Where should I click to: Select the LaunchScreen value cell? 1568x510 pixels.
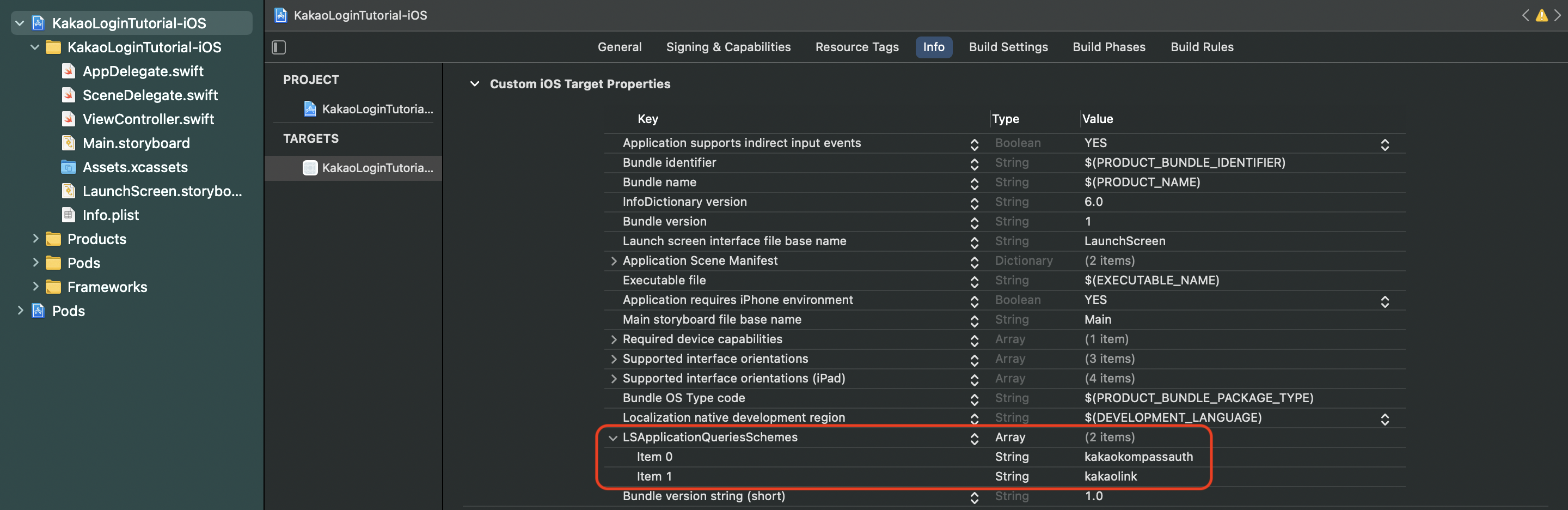point(1124,241)
